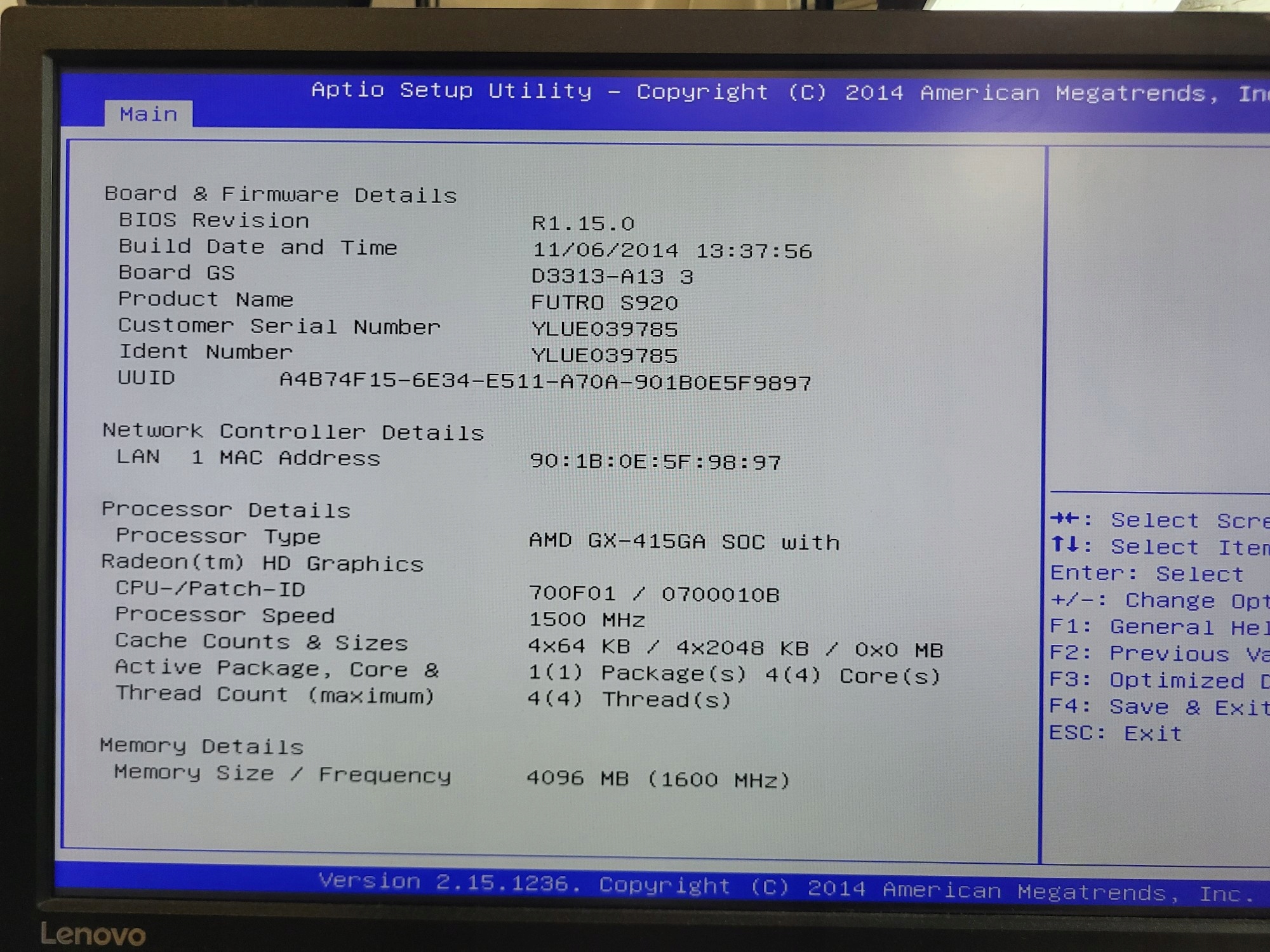Click the left-right arrows Select Screen icon
The image size is (1270, 952).
click(1065, 519)
